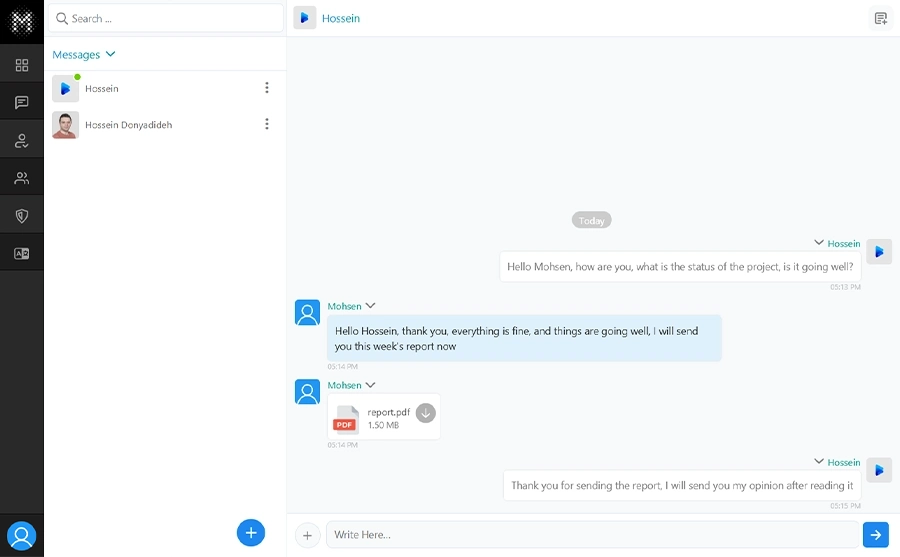The width and height of the screenshot is (900, 557).
Task: Open the notes icon at top right
Action: (x=880, y=18)
